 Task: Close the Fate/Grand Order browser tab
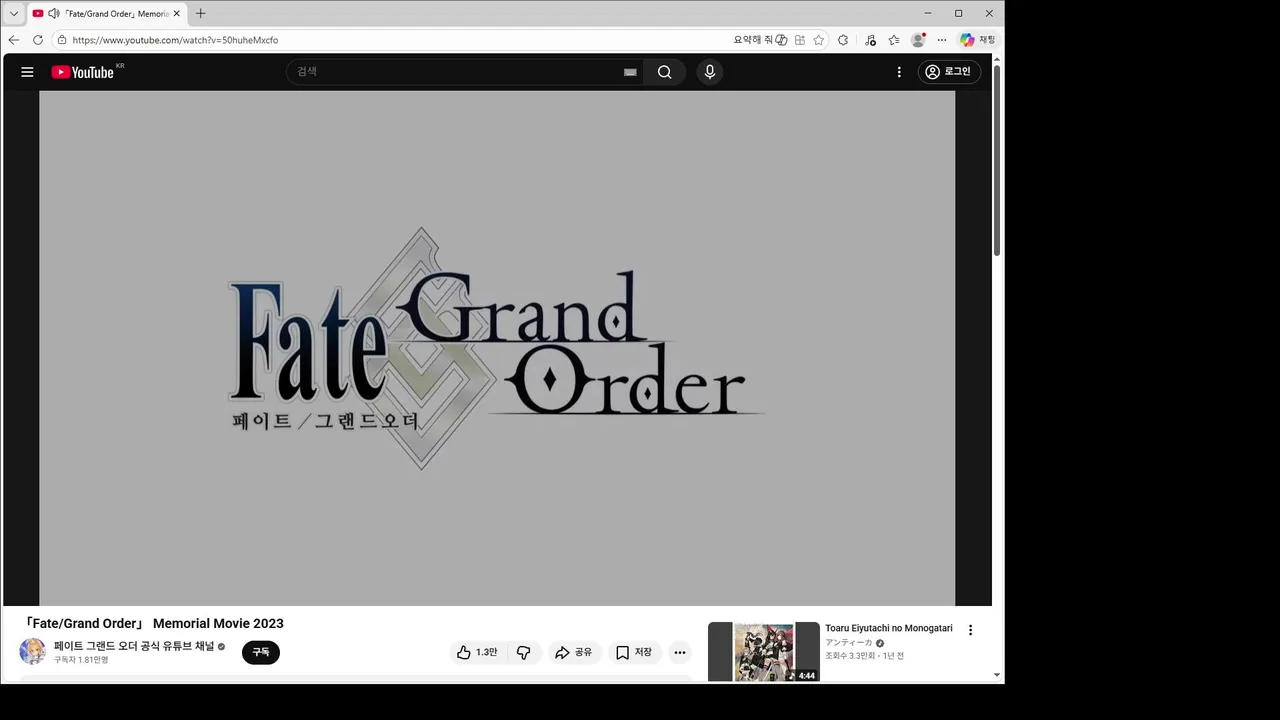[177, 14]
